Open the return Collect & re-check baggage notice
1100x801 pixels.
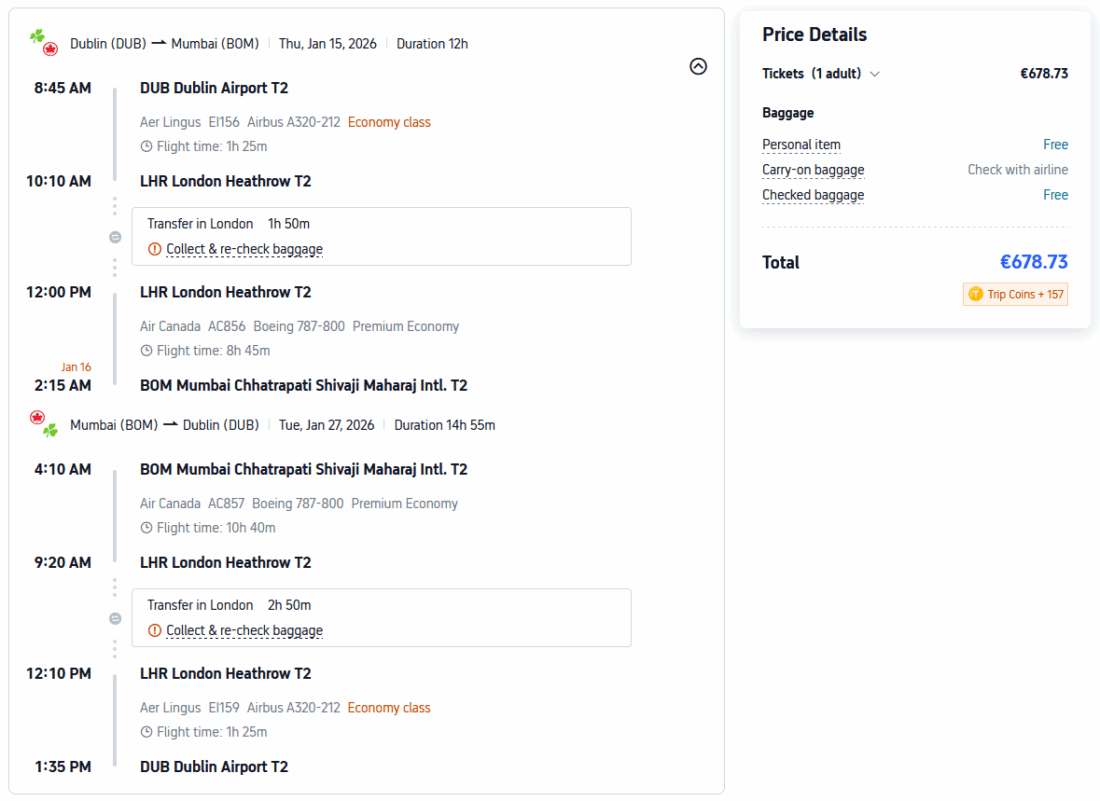tap(244, 630)
